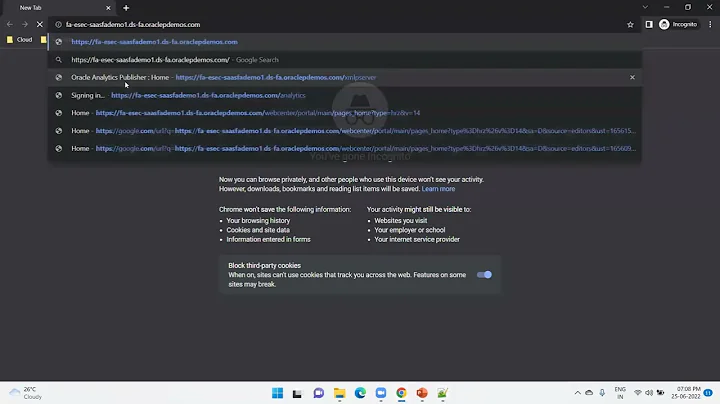The width and height of the screenshot is (720, 404).
Task: Choose the google.com Home suggestion ending 165615
Action: click(x=344, y=131)
